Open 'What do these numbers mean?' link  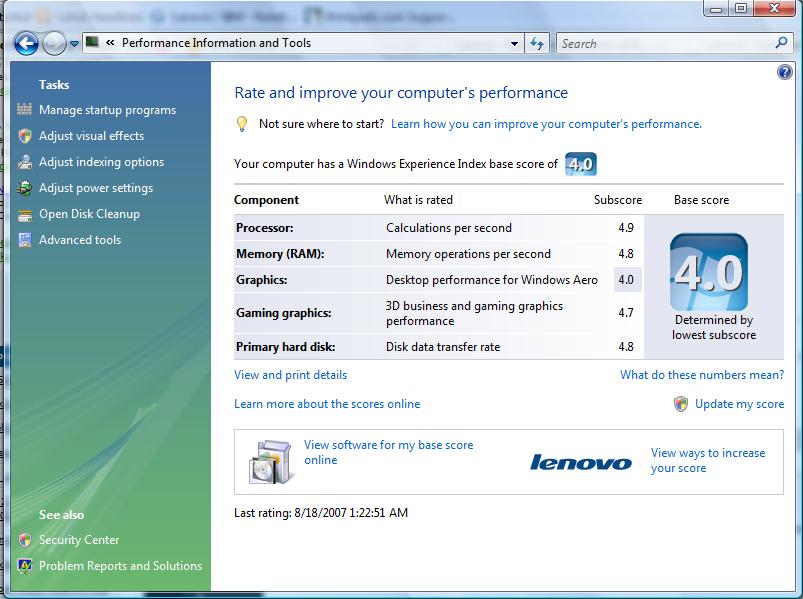pyautogui.click(x=702, y=375)
